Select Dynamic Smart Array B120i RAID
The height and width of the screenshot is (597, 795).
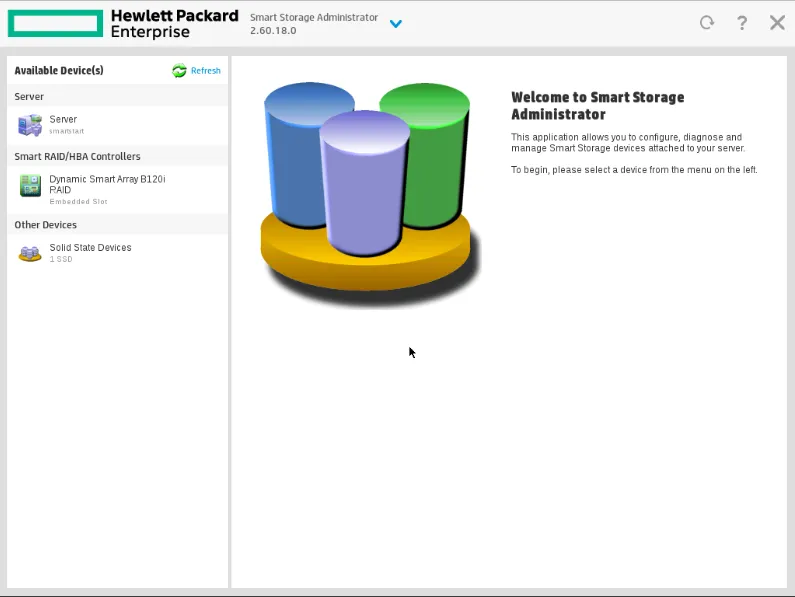[x=118, y=189]
